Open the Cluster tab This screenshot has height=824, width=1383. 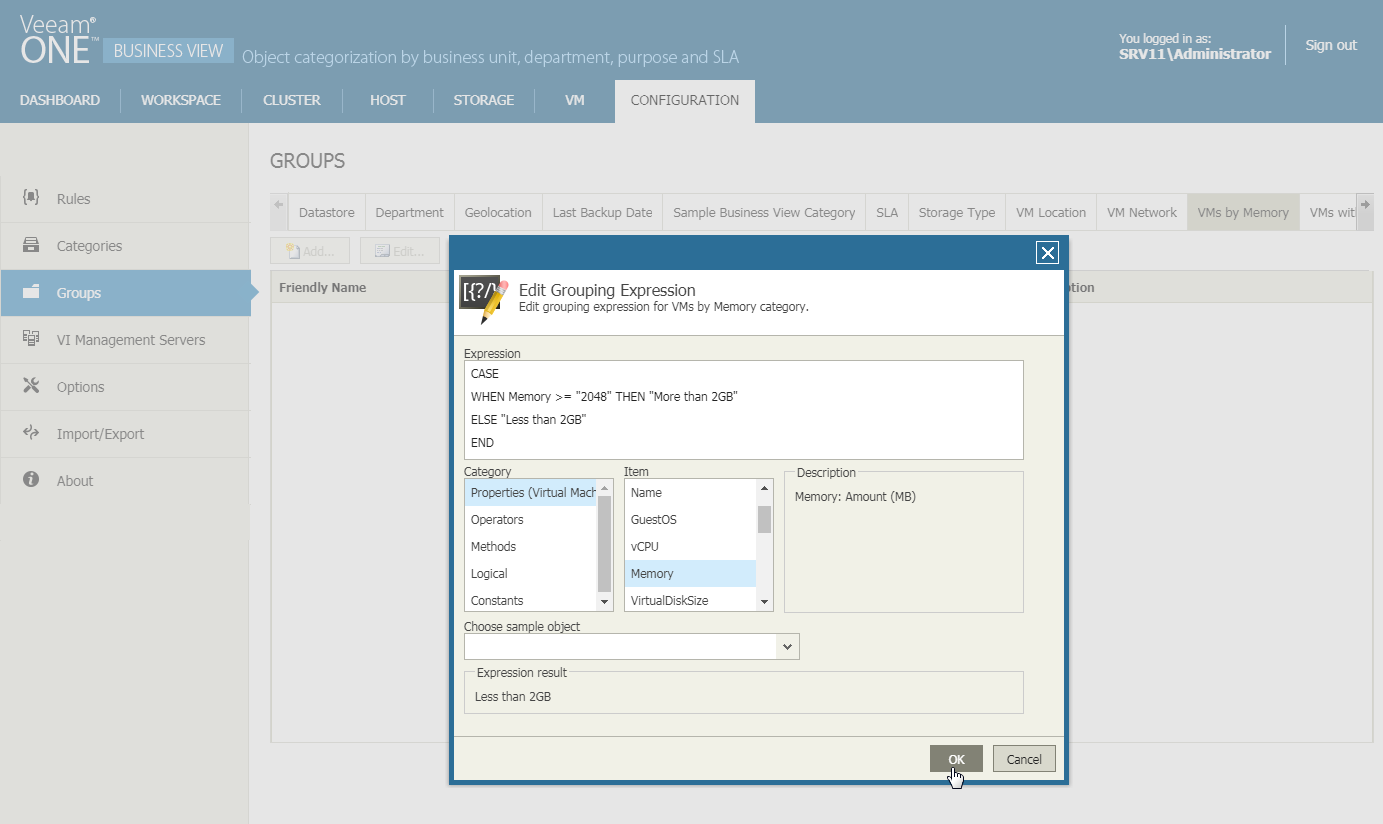[x=292, y=100]
